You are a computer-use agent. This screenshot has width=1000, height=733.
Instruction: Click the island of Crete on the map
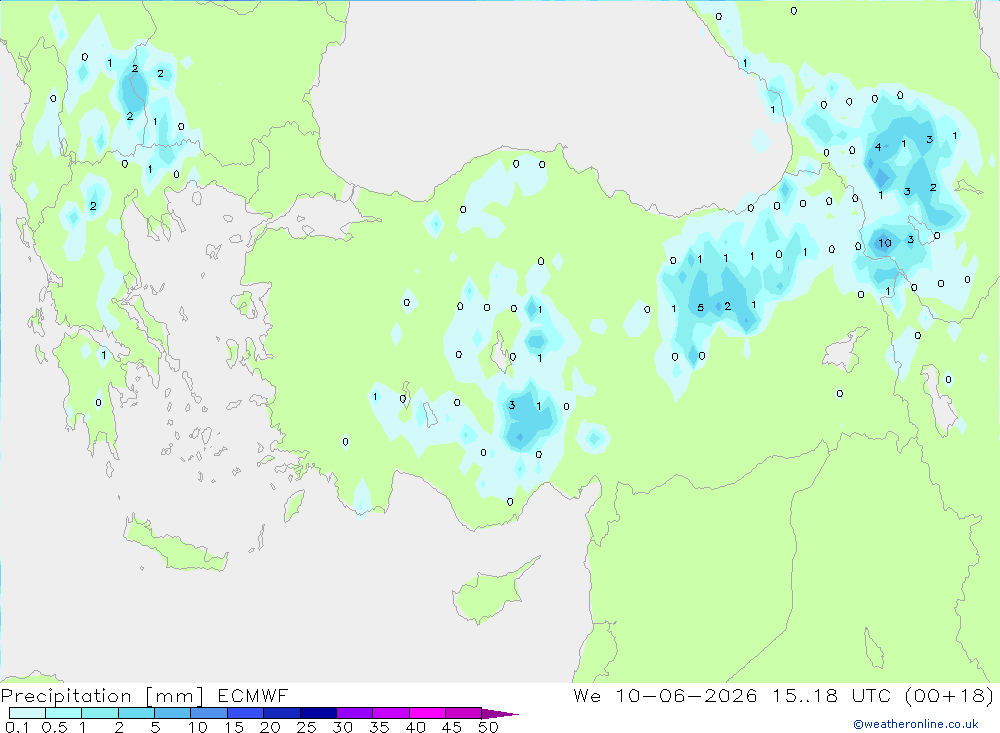[175, 544]
